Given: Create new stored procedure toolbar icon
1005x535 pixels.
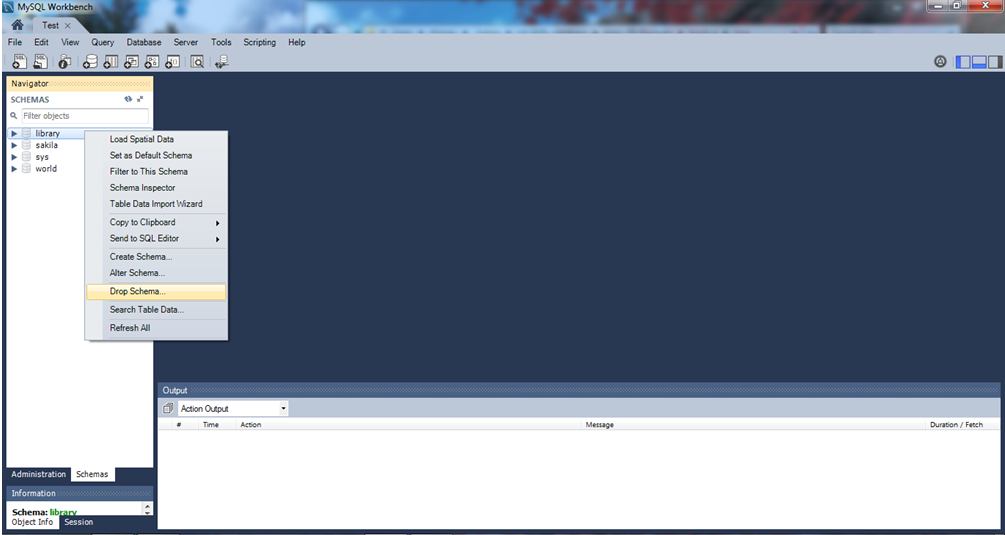Looking at the screenshot, I should pos(152,62).
